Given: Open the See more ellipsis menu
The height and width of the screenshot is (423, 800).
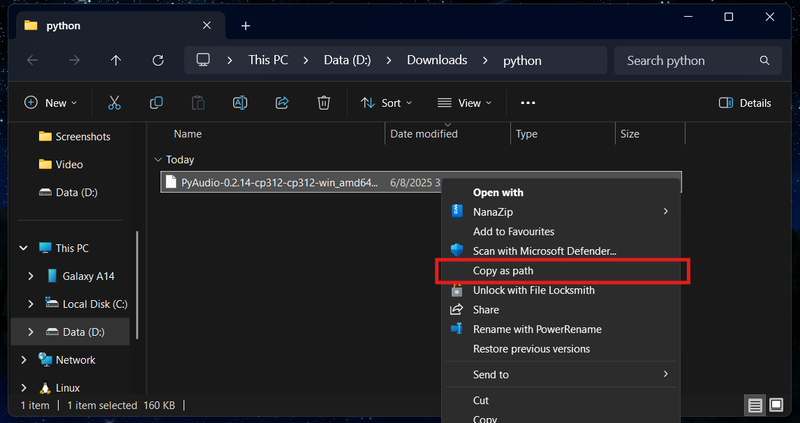Looking at the screenshot, I should coord(528,103).
